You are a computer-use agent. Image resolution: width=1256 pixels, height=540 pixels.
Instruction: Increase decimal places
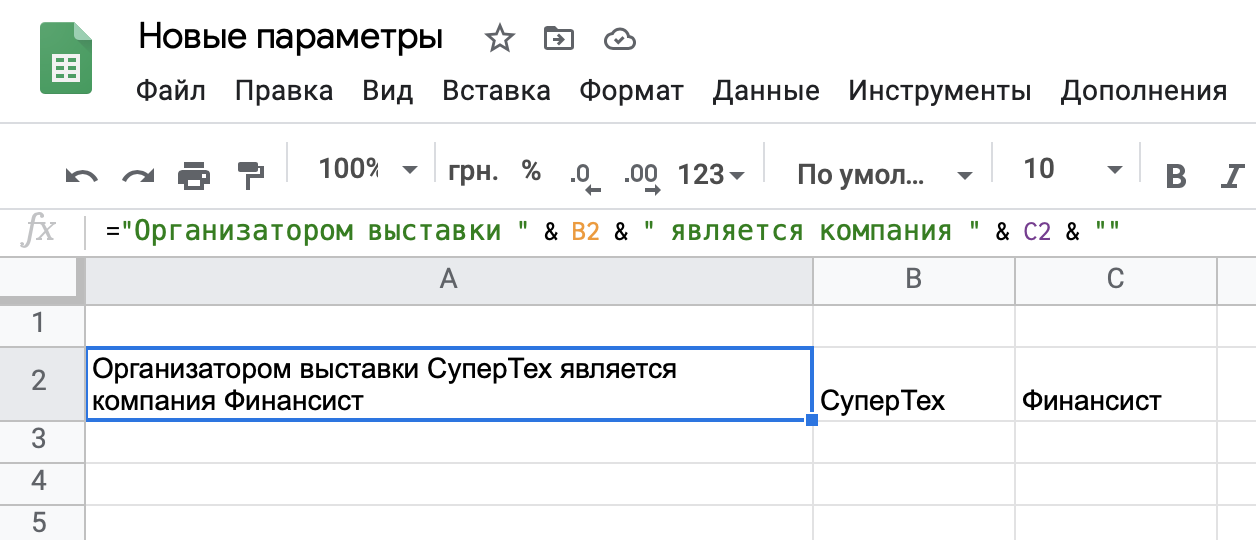click(642, 176)
